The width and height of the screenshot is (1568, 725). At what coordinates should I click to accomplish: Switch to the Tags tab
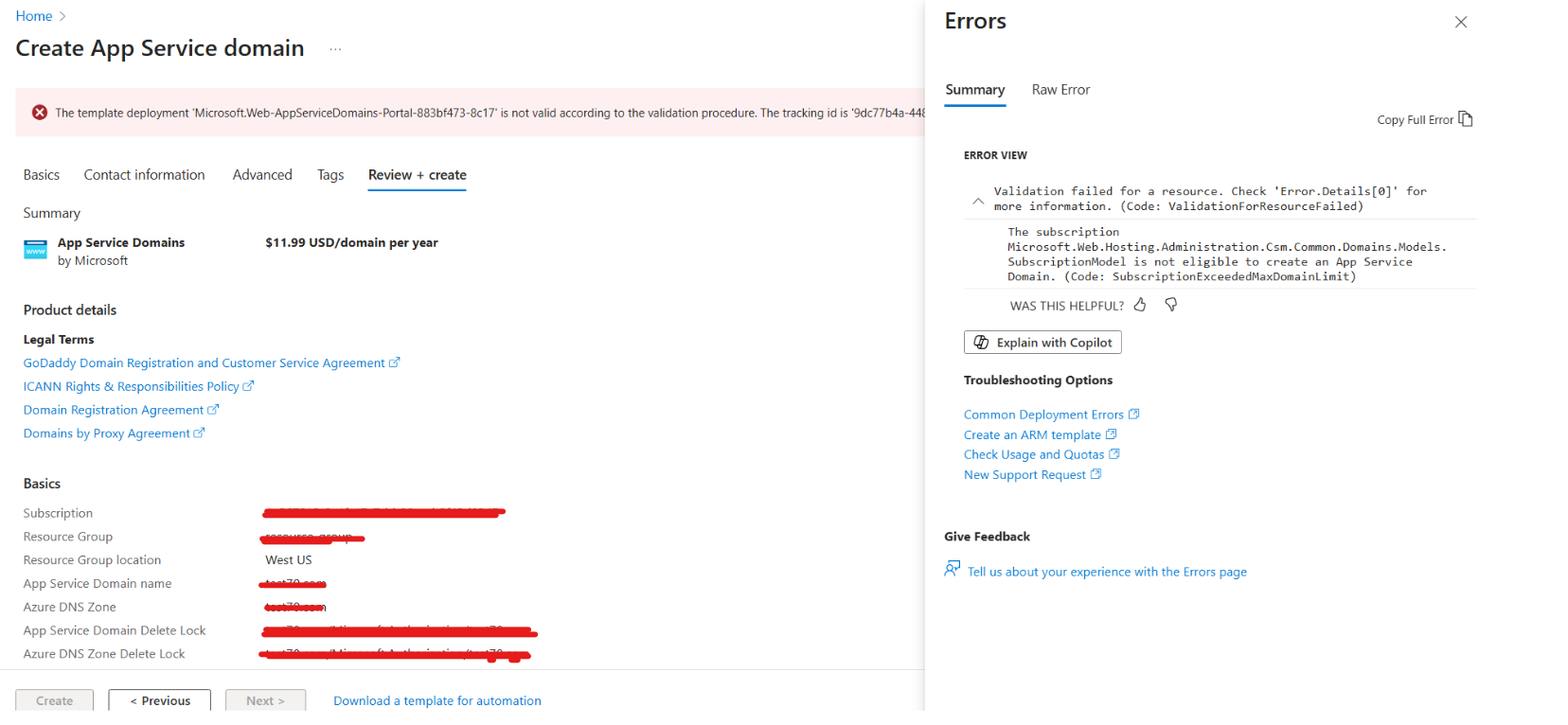click(x=330, y=175)
